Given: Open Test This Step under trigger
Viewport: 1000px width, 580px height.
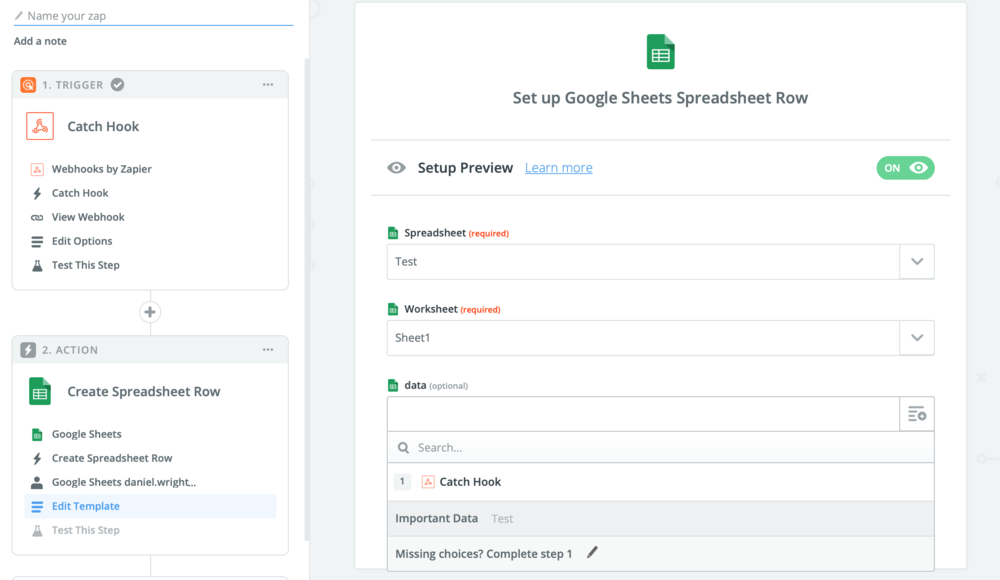Looking at the screenshot, I should click(x=85, y=265).
